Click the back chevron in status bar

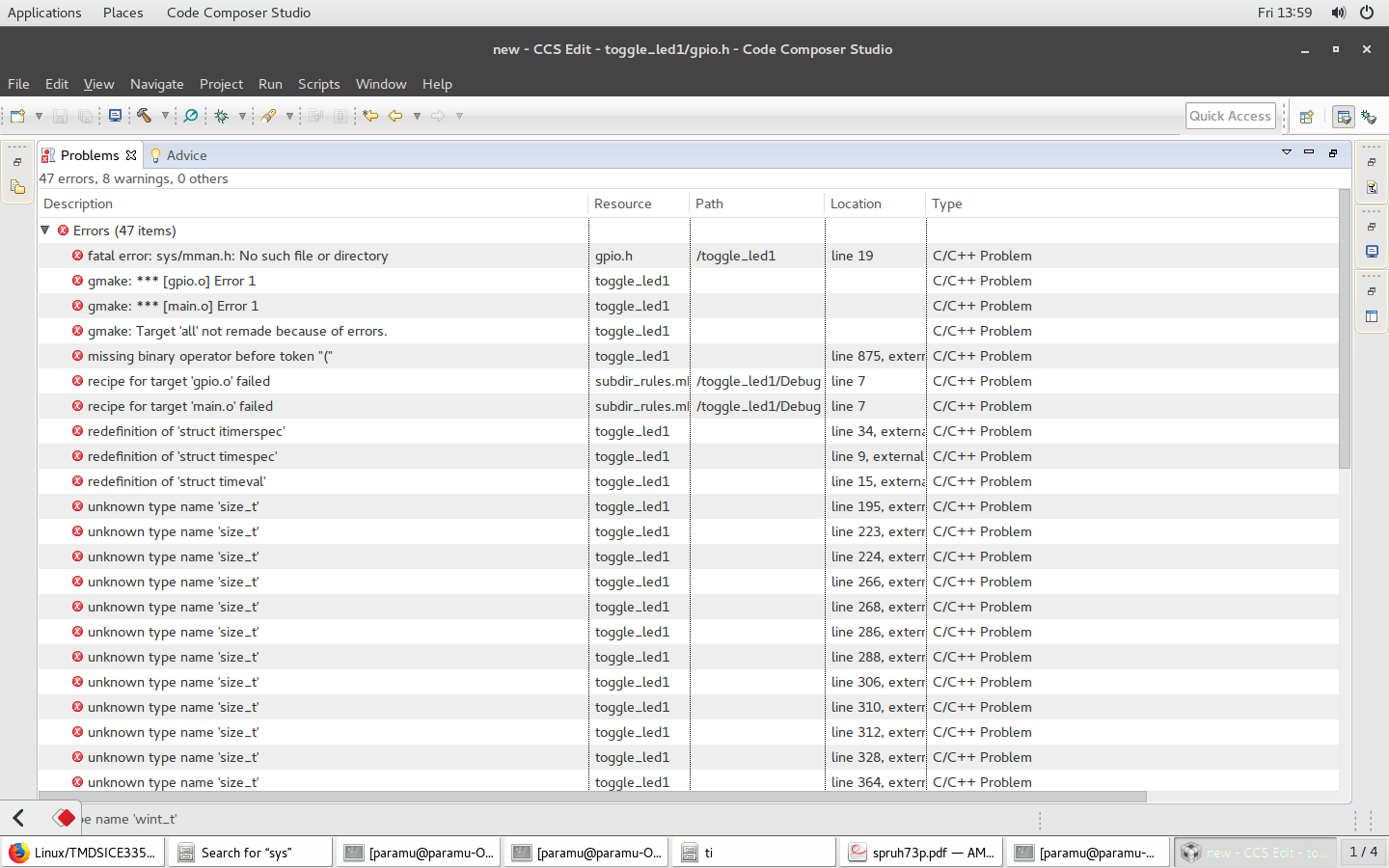point(18,818)
